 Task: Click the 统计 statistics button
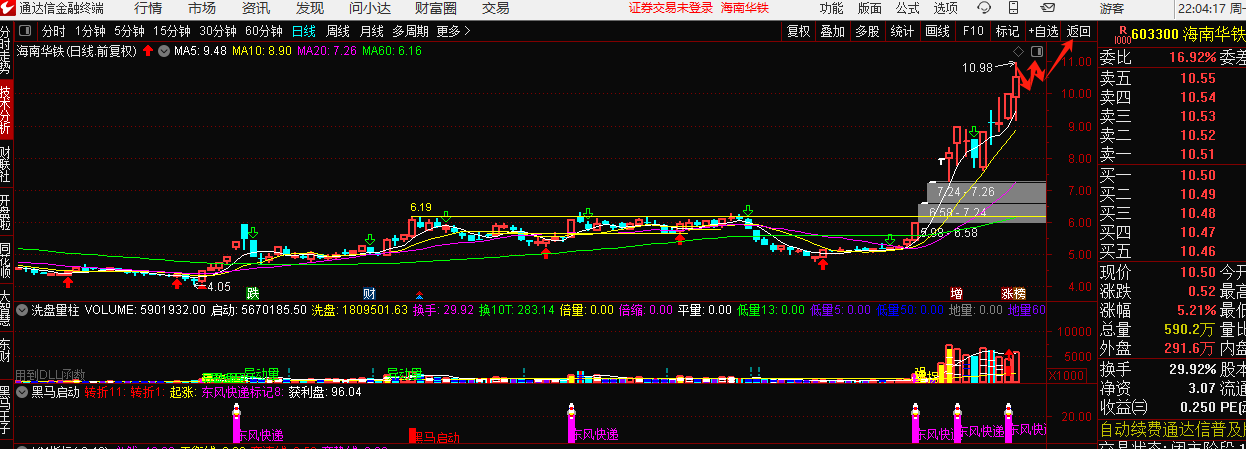click(902, 31)
